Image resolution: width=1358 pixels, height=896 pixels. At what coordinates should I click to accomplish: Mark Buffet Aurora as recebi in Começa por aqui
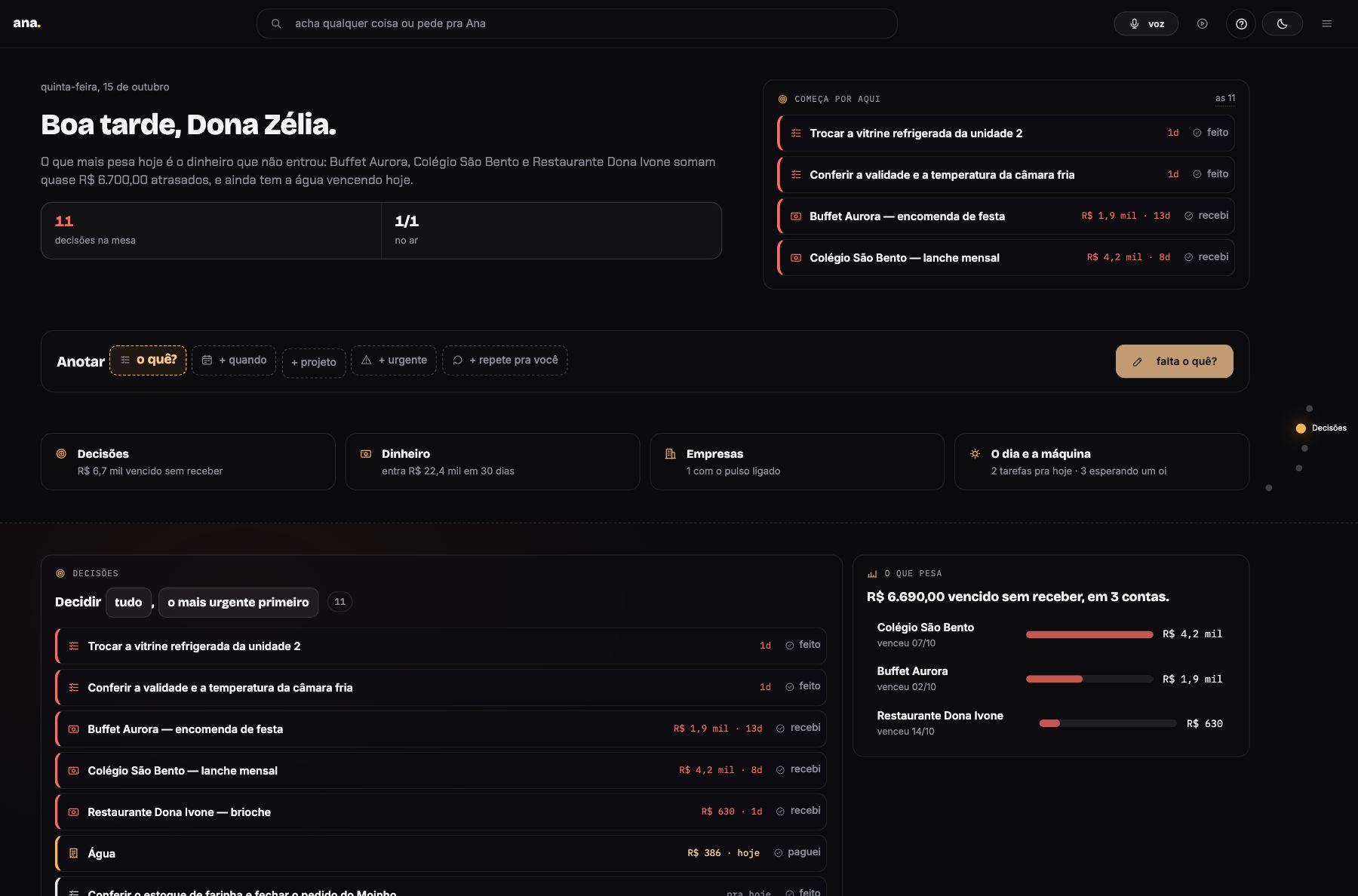1206,216
